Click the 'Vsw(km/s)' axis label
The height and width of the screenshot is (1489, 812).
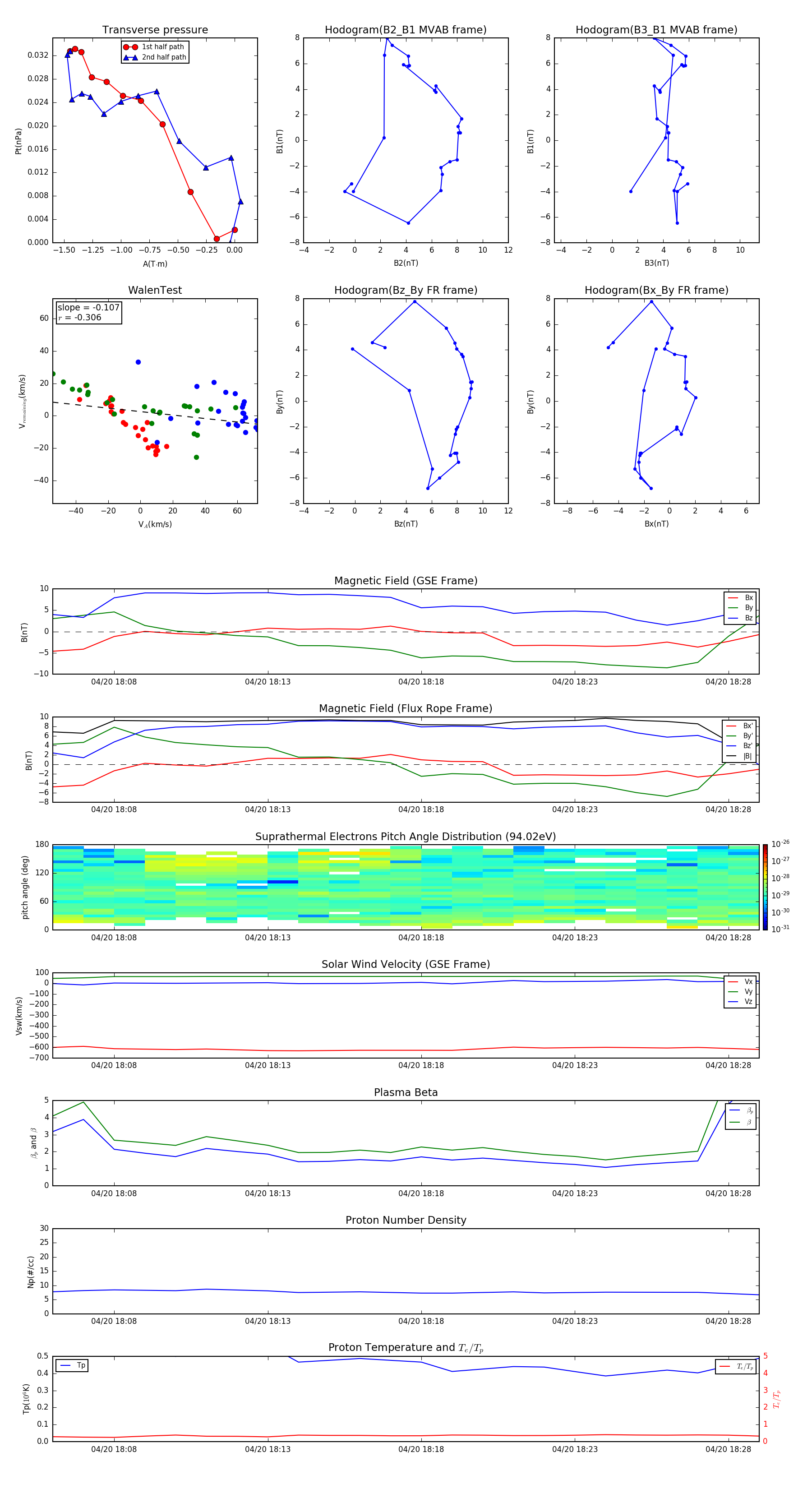(18, 1016)
